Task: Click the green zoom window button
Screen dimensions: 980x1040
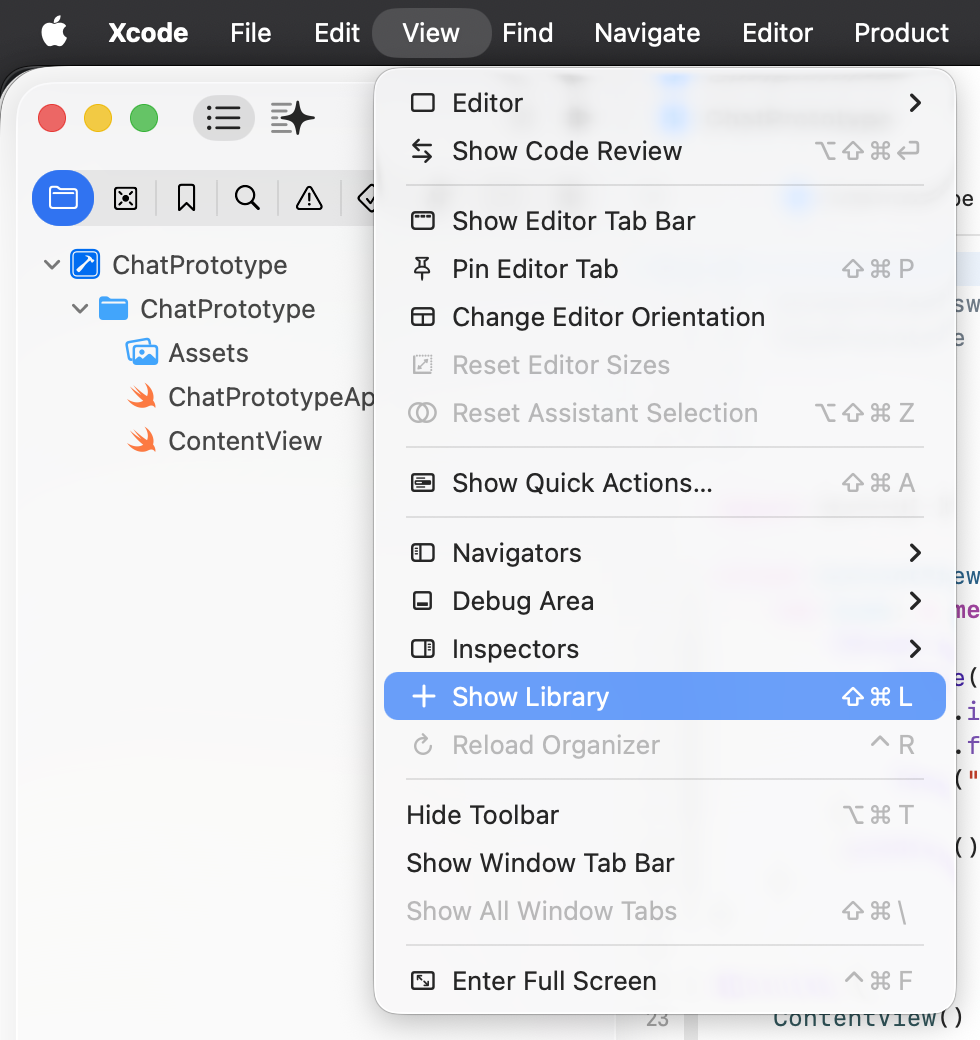Action: click(x=144, y=118)
